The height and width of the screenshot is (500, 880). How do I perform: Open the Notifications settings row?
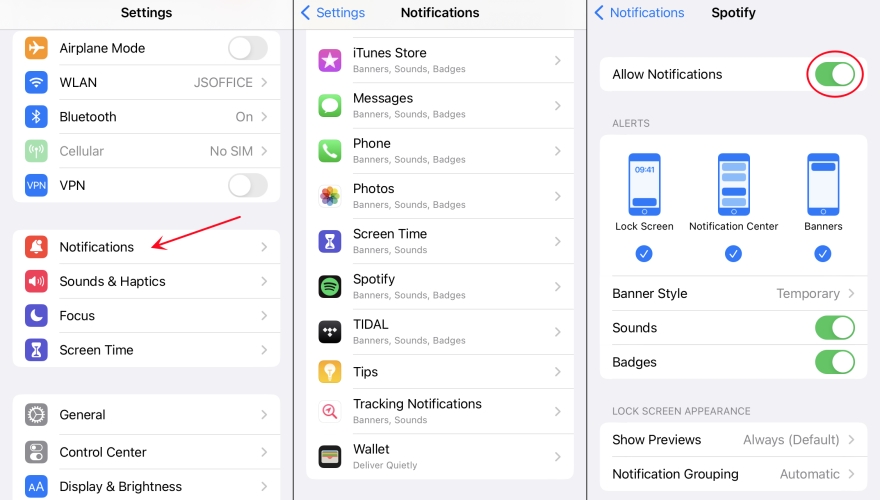[146, 247]
